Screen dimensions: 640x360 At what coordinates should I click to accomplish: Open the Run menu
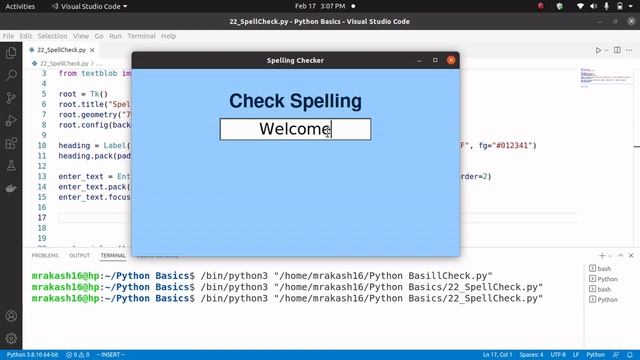tap(115, 36)
